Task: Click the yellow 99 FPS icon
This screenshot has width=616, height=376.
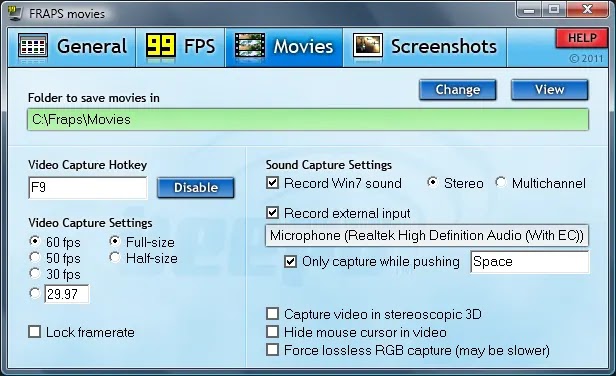Action: (x=160, y=46)
